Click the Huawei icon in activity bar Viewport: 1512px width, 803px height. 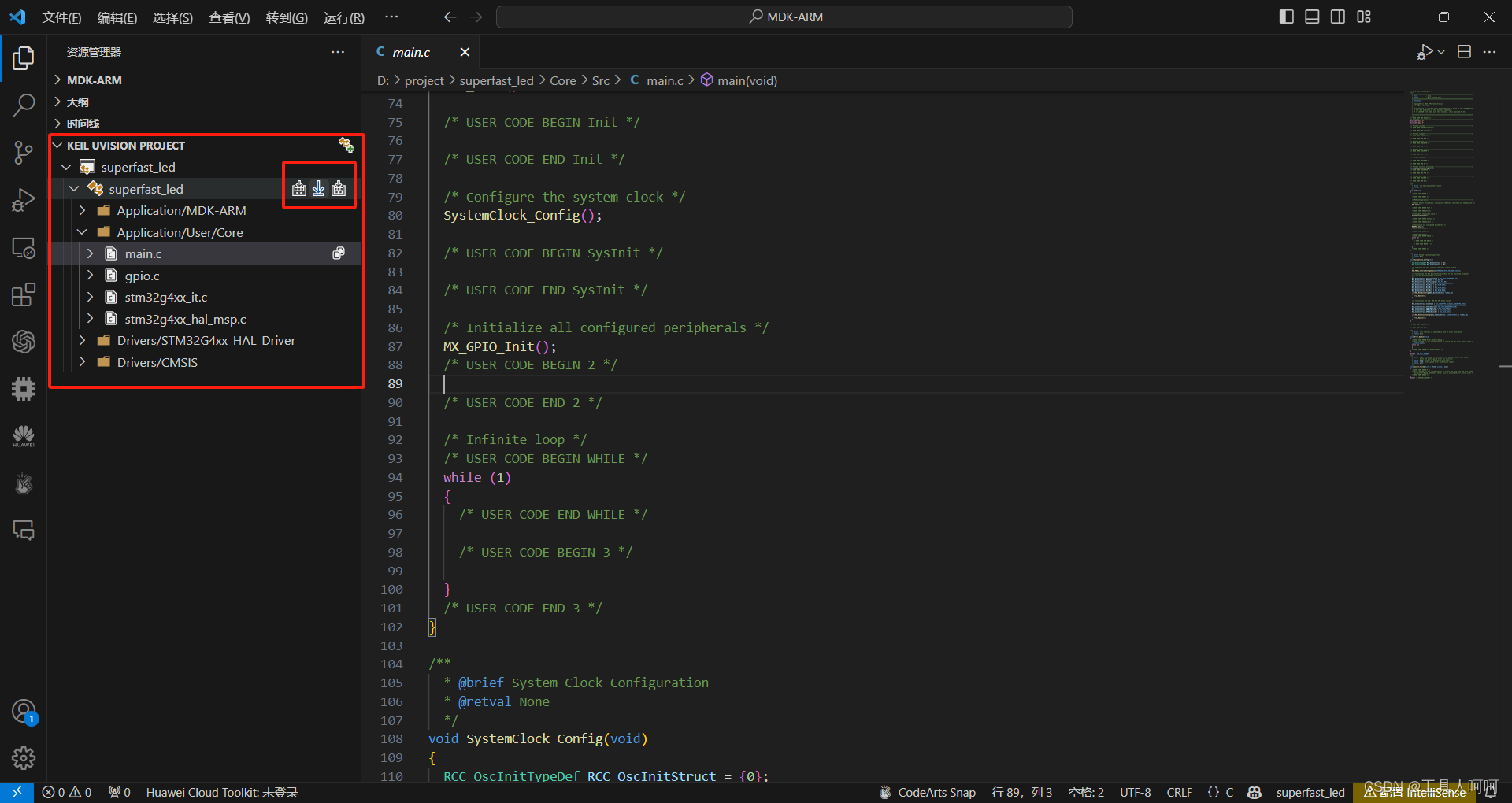coord(24,436)
